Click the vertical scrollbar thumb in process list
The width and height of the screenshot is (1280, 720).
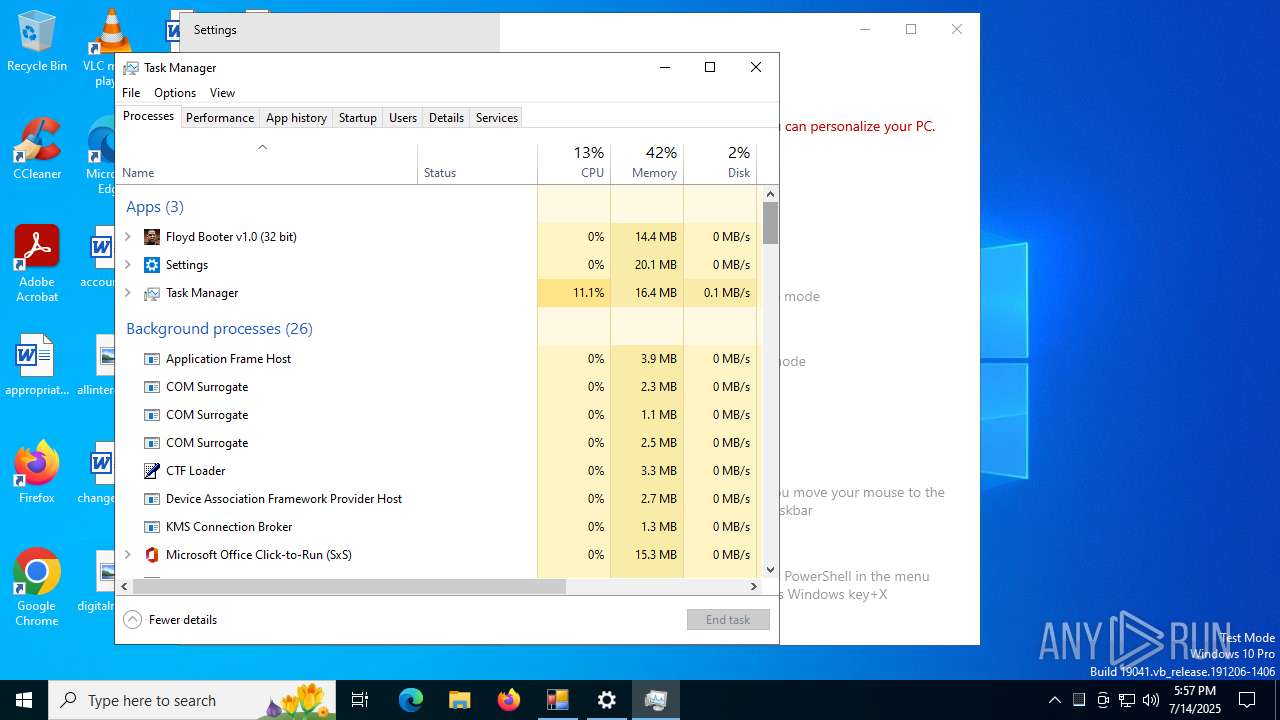click(770, 223)
